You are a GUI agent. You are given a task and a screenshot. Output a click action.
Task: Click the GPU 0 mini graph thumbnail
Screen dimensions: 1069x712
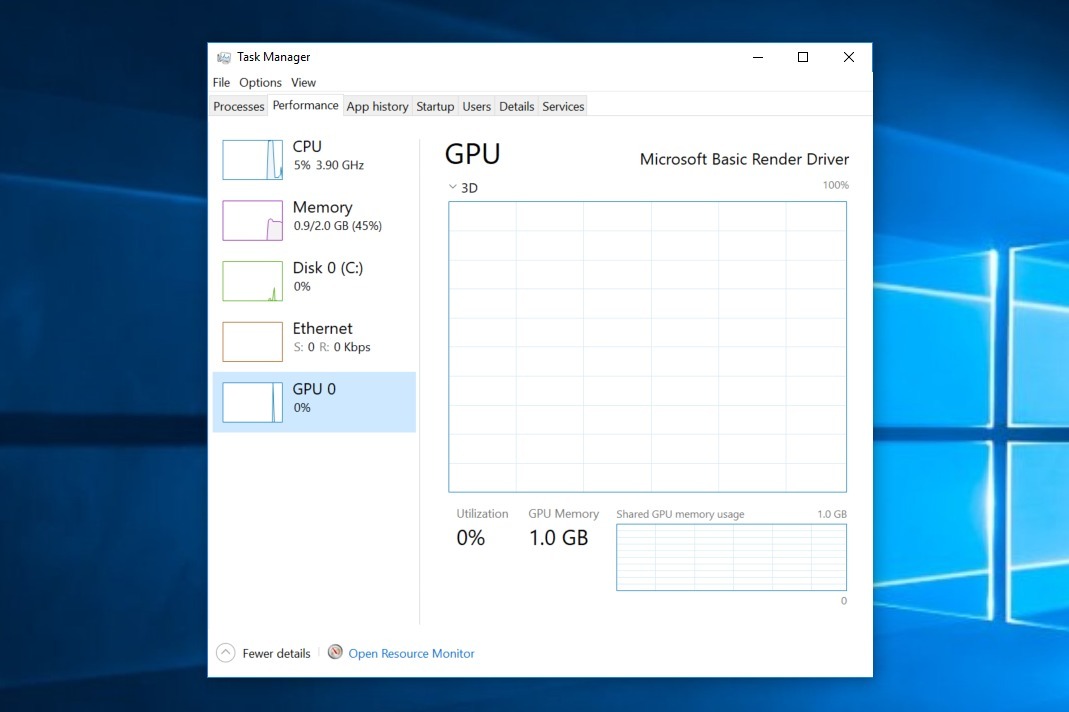(x=252, y=402)
